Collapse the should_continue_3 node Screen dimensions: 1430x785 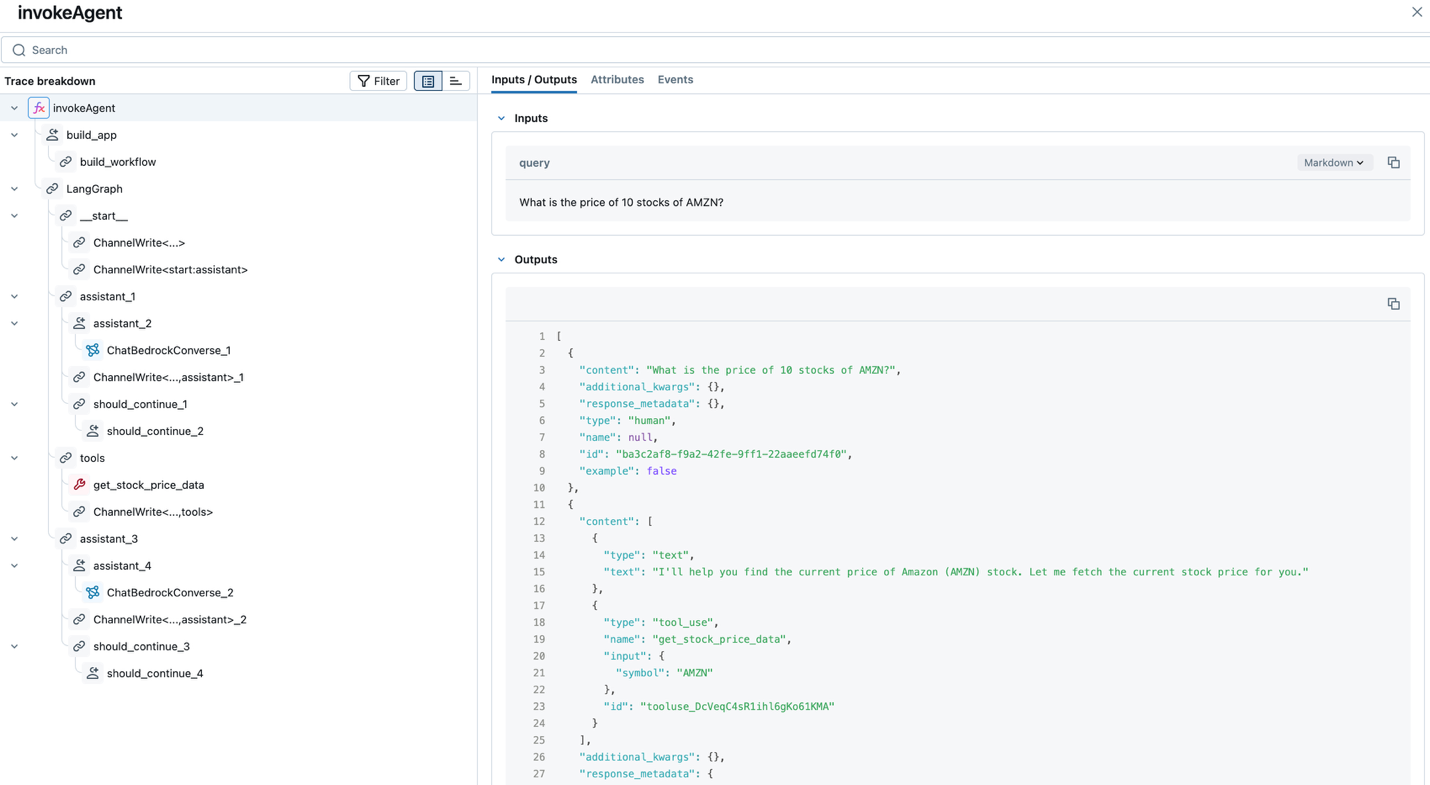point(14,647)
